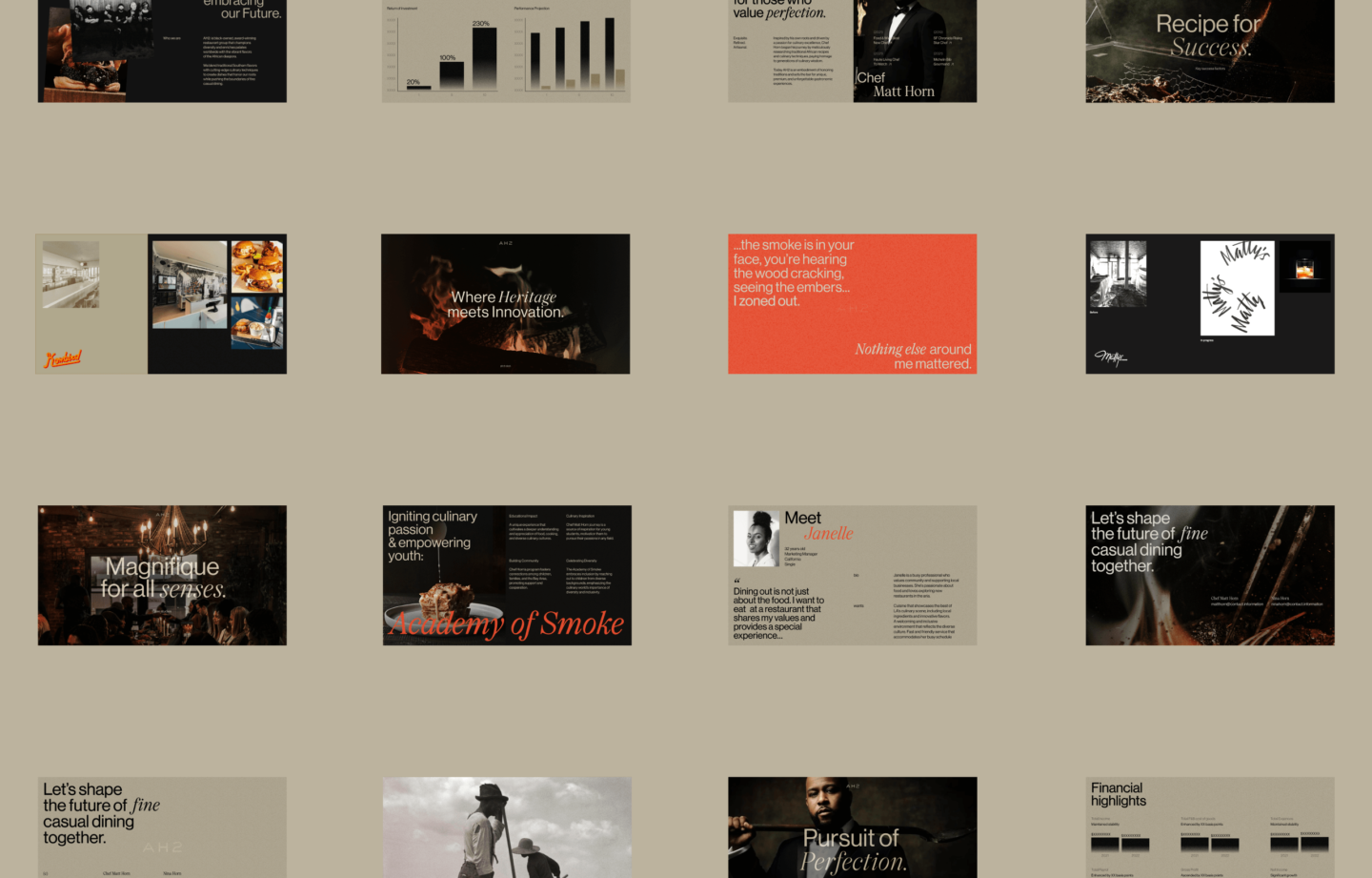Click the orange Kowbird script logo
Image resolution: width=1372 pixels, height=878 pixels.
coord(63,358)
